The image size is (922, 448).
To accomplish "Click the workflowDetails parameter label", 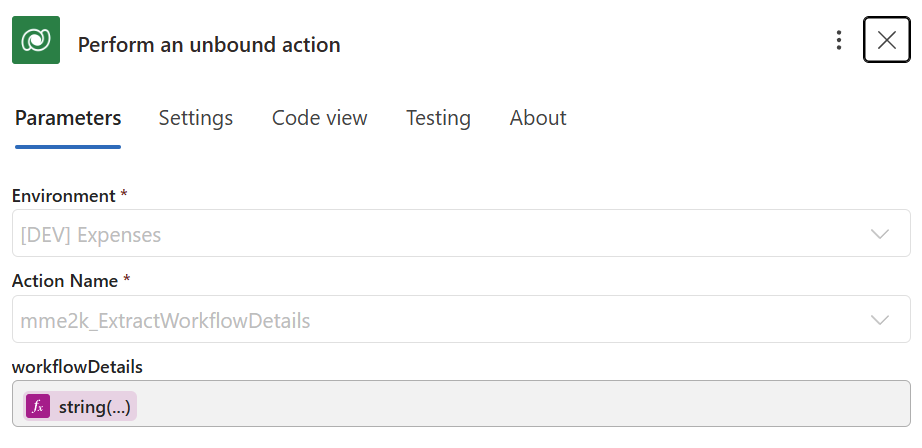I will point(78,367).
